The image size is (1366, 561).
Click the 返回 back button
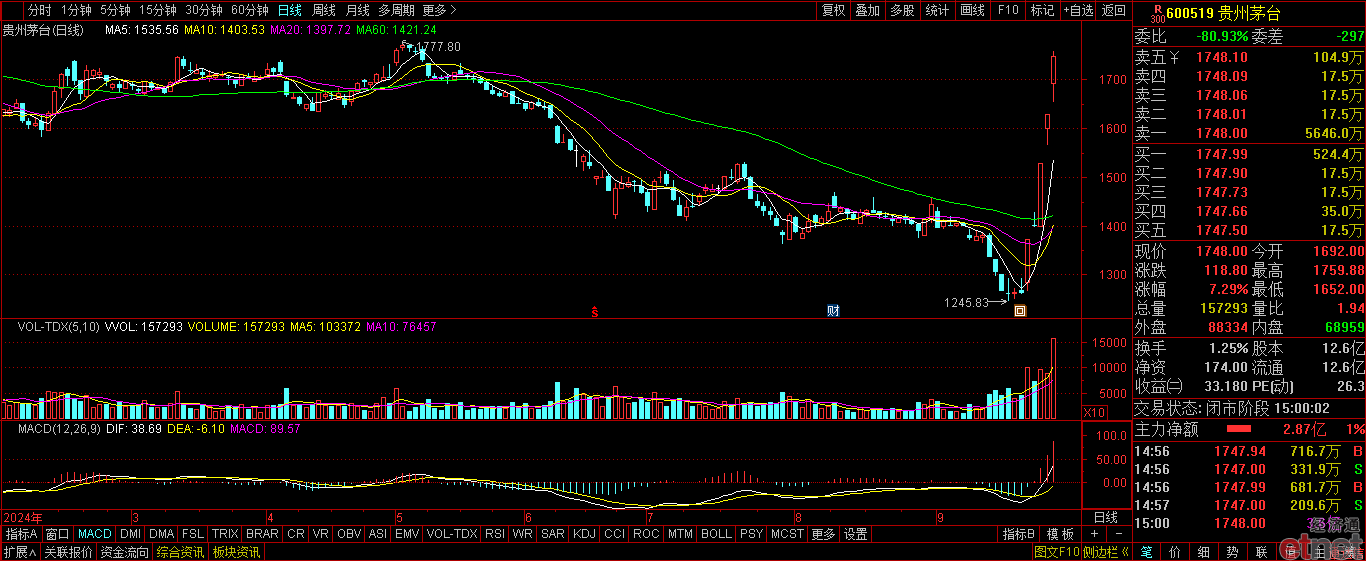[x=1113, y=10]
